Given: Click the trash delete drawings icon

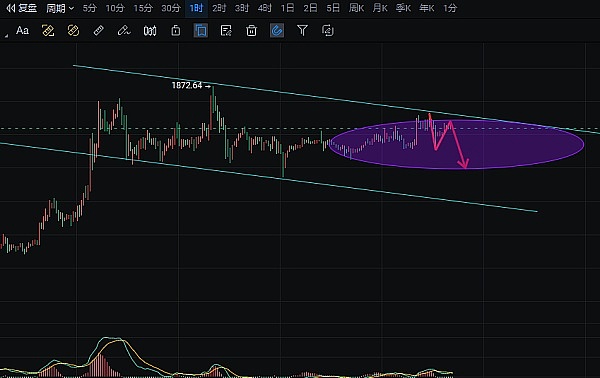Looking at the screenshot, I should pos(251,30).
